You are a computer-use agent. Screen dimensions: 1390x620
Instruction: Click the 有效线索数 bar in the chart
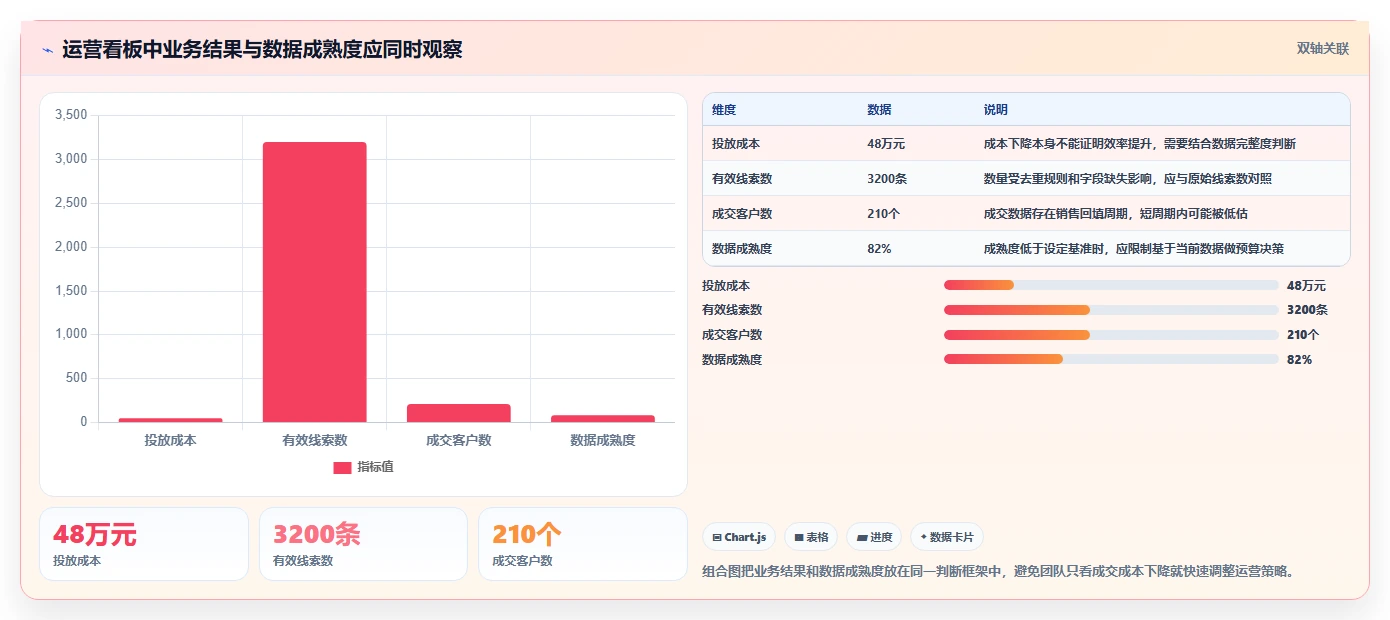pos(315,282)
